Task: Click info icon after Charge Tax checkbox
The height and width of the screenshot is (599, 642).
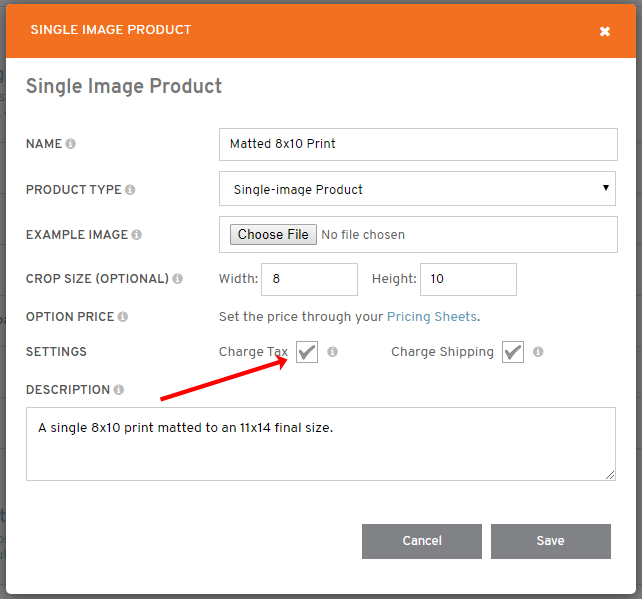Action: [x=332, y=352]
